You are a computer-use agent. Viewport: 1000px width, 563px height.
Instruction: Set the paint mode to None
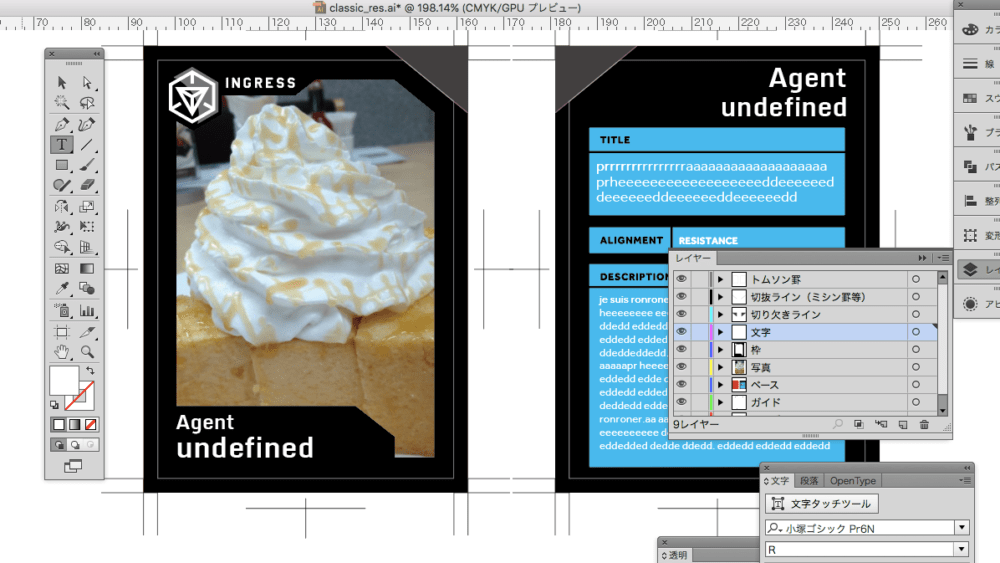(91, 425)
